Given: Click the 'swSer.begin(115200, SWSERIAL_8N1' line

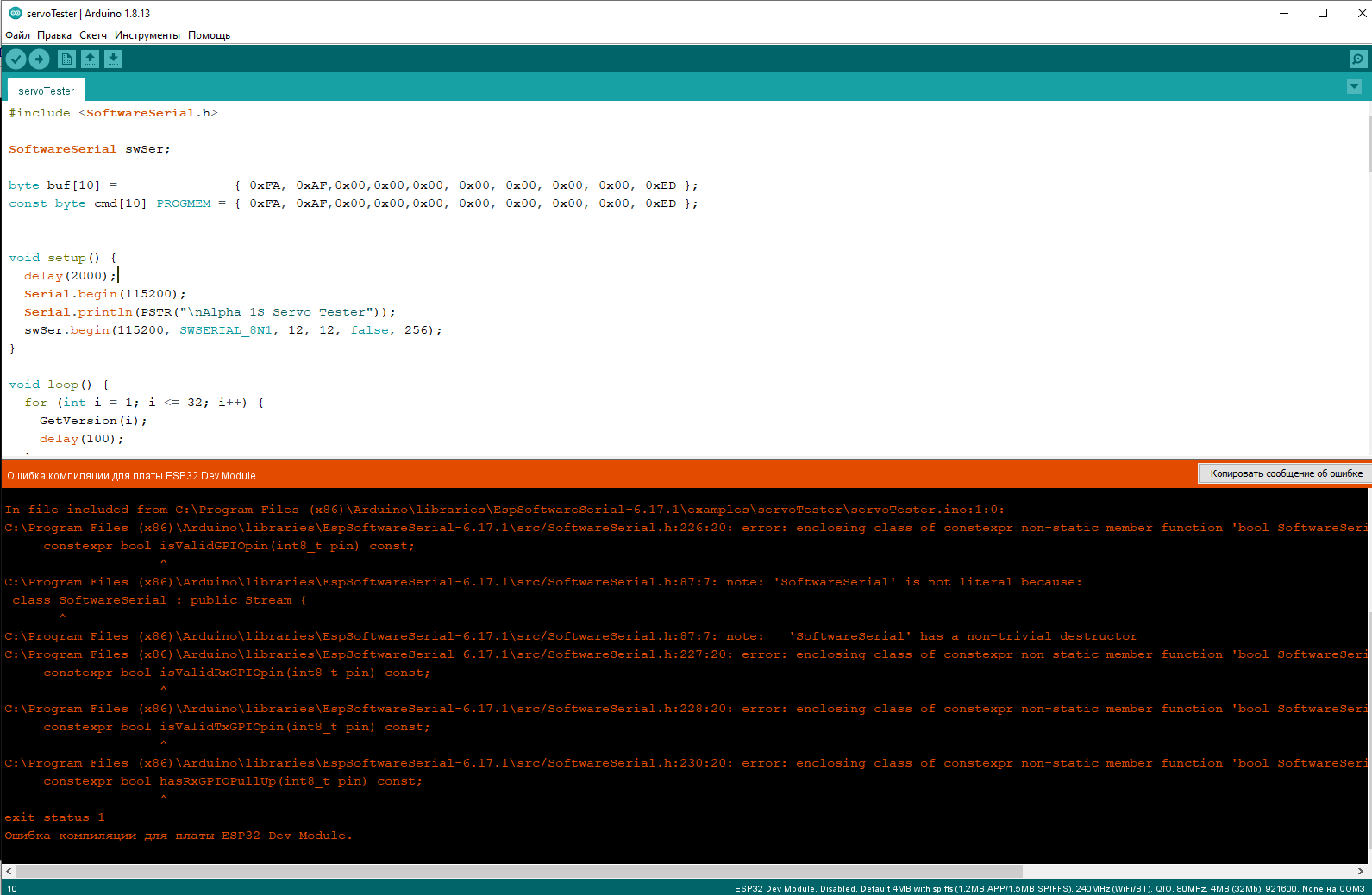Looking at the screenshot, I should (x=233, y=330).
